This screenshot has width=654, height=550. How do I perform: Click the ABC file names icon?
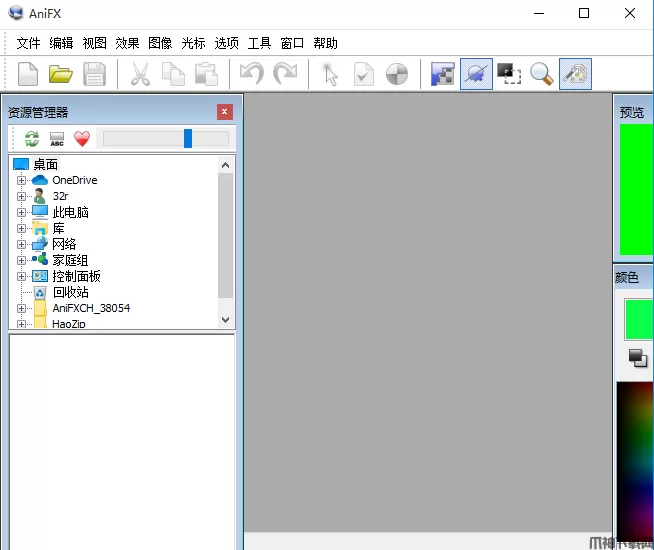click(57, 139)
